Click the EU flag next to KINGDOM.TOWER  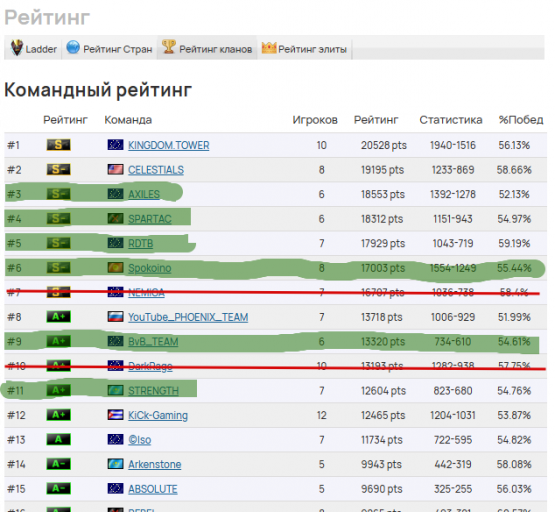115,145
